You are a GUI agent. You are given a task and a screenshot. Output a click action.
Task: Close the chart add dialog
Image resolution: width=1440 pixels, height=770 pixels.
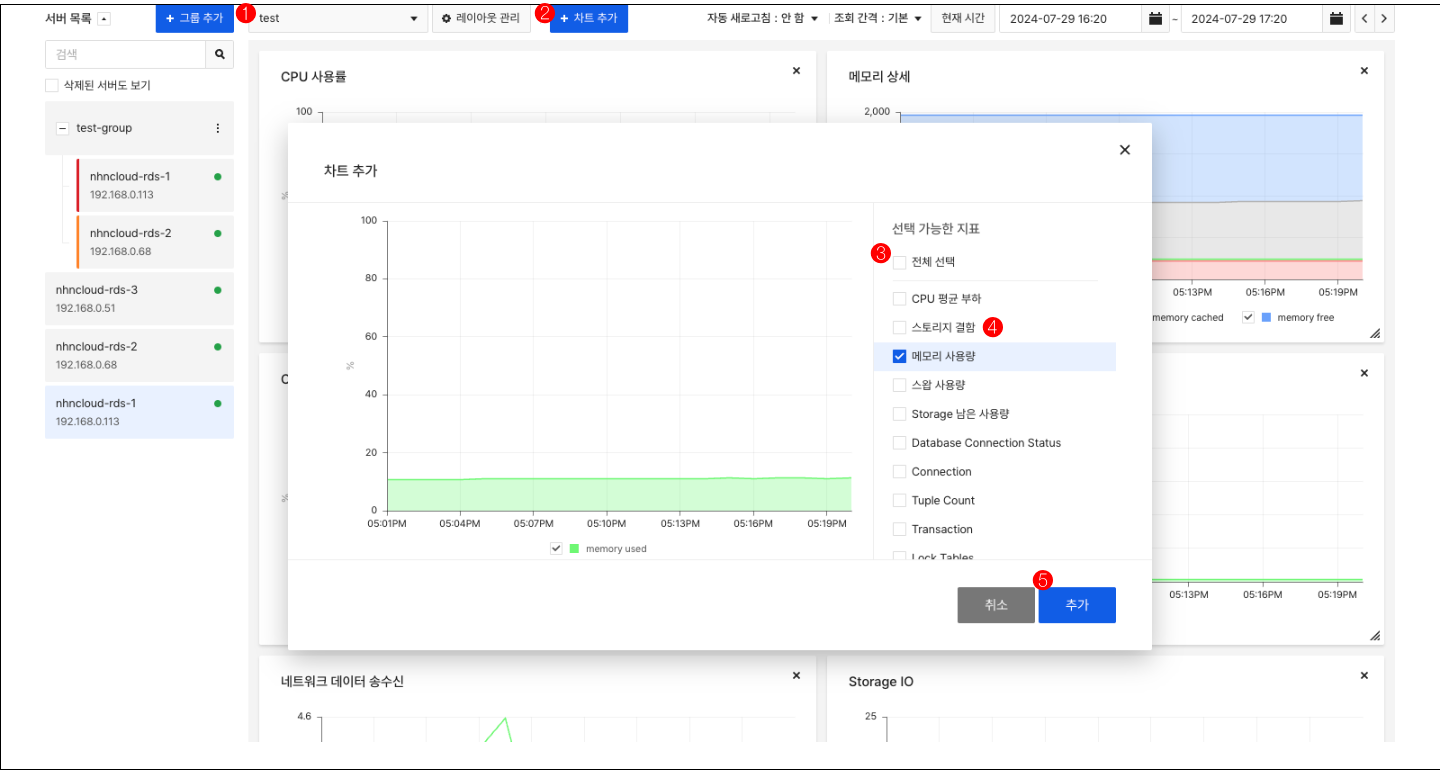point(1125,150)
